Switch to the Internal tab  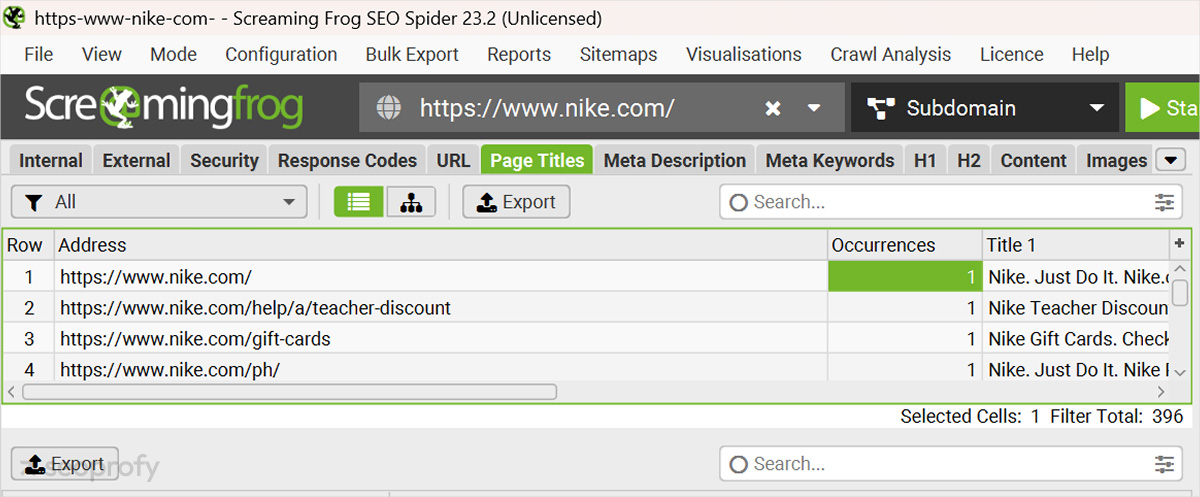51,160
